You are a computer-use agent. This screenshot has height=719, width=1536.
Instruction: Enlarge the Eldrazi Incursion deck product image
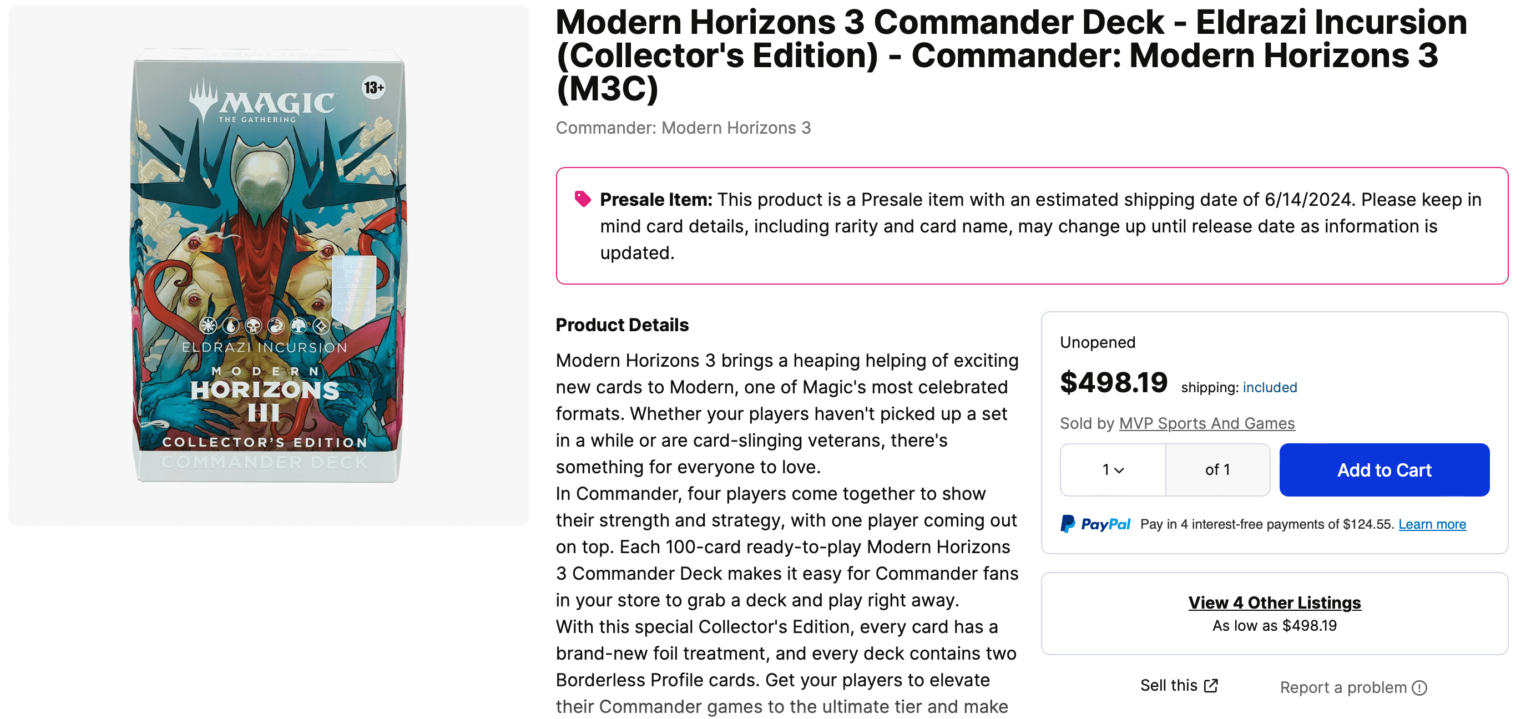tap(268, 266)
